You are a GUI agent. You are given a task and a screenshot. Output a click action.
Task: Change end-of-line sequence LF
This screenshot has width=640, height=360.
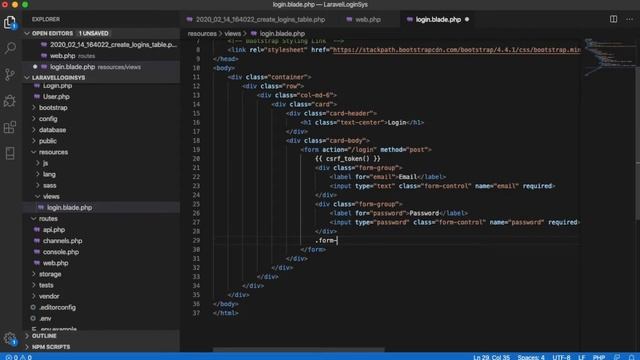(581, 357)
